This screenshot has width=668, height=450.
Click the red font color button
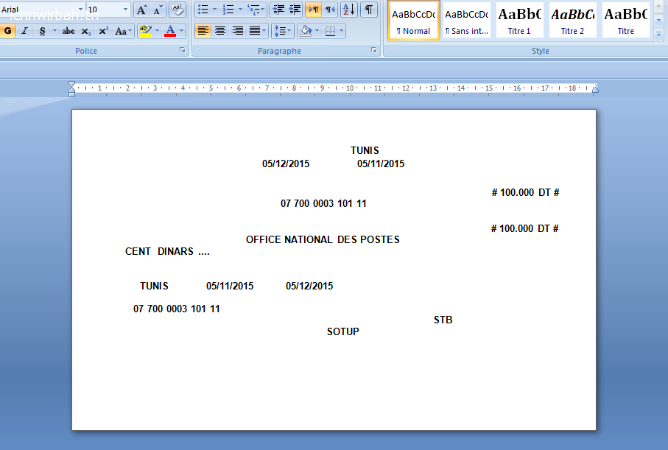click(x=170, y=31)
